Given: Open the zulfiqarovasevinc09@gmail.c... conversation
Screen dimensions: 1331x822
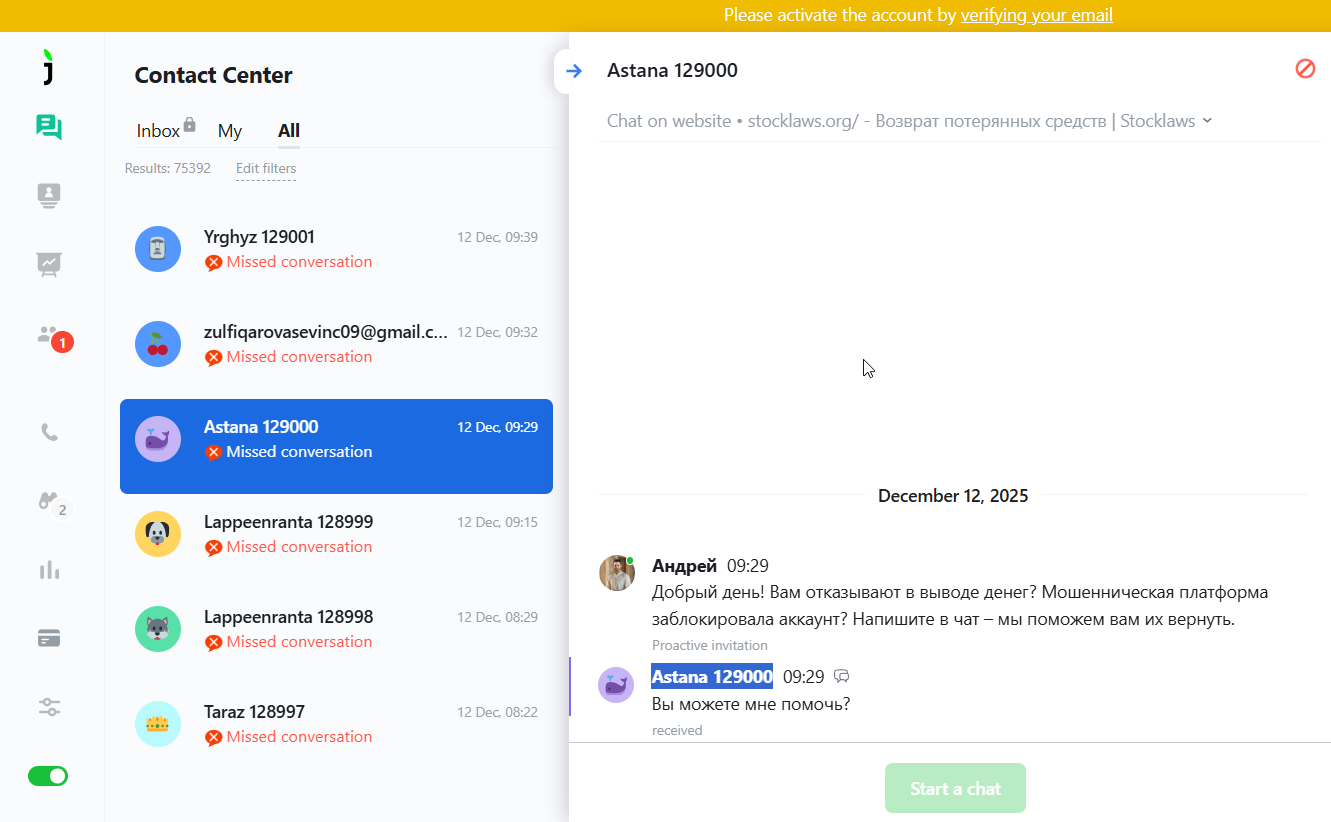Looking at the screenshot, I should point(336,344).
